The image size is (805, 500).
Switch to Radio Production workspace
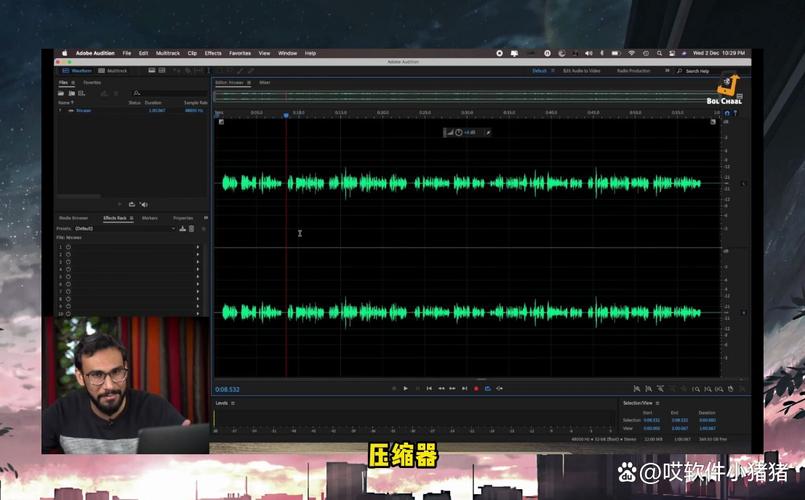tap(634, 71)
